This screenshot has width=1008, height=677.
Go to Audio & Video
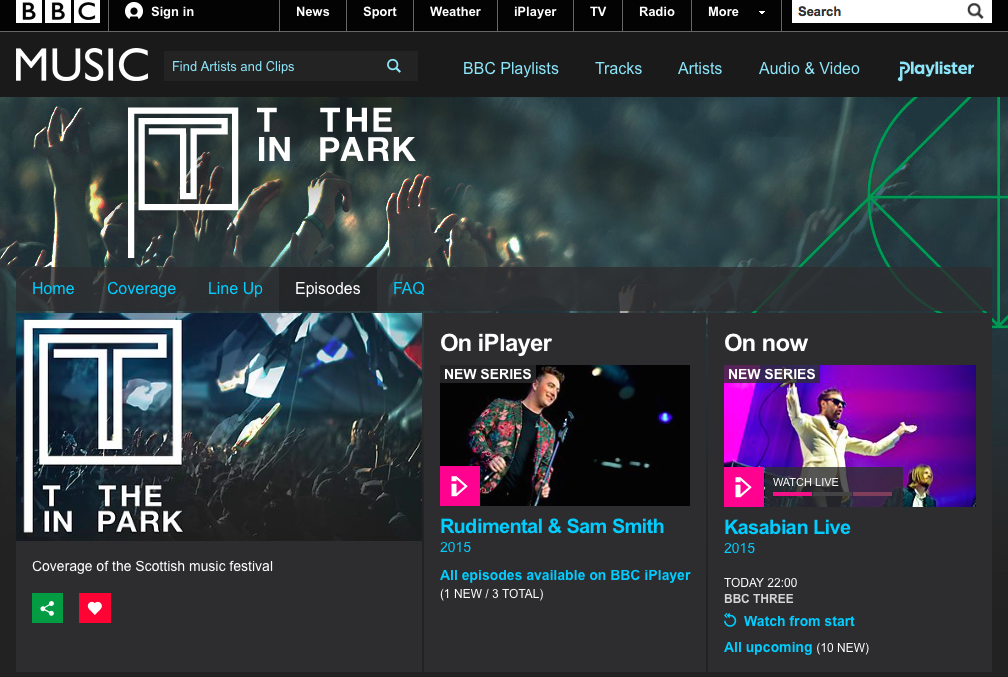pos(809,69)
